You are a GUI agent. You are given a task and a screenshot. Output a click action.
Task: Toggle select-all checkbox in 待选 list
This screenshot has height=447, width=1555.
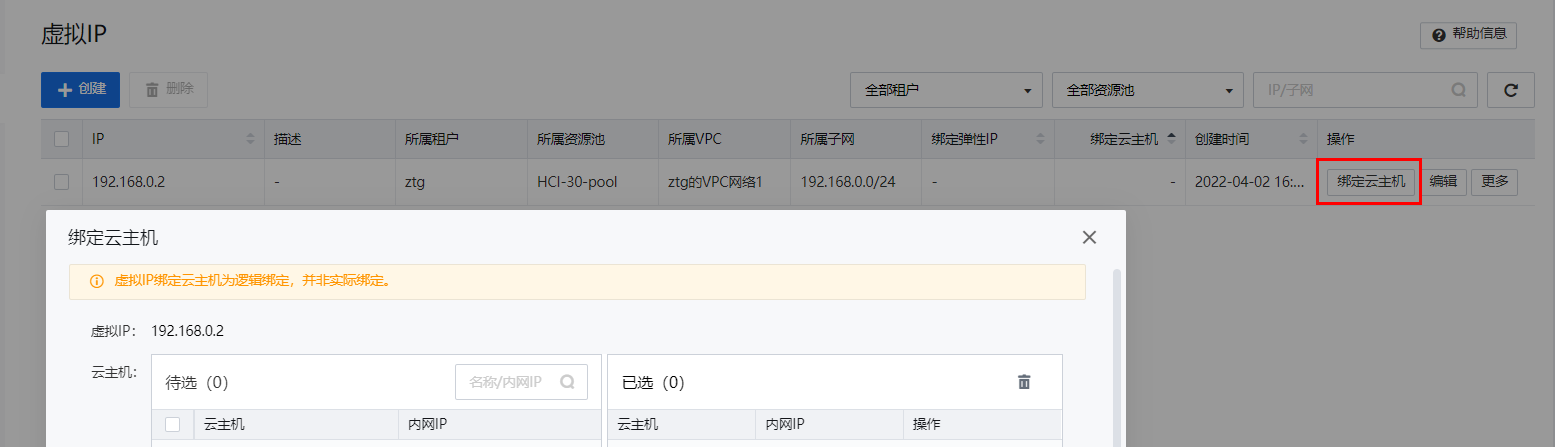(172, 425)
